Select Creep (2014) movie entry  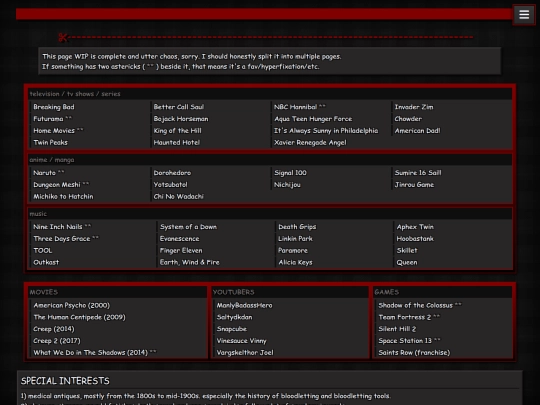(54, 329)
